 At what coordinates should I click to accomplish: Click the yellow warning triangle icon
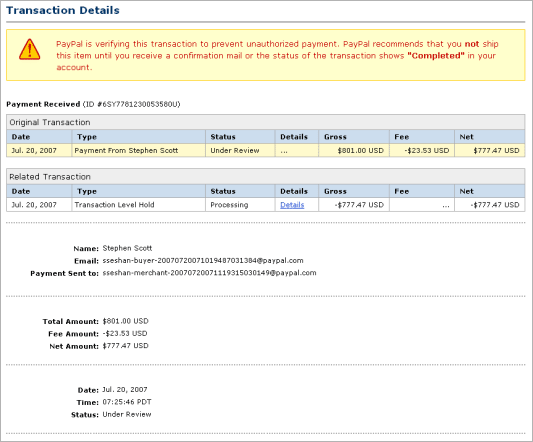point(30,50)
